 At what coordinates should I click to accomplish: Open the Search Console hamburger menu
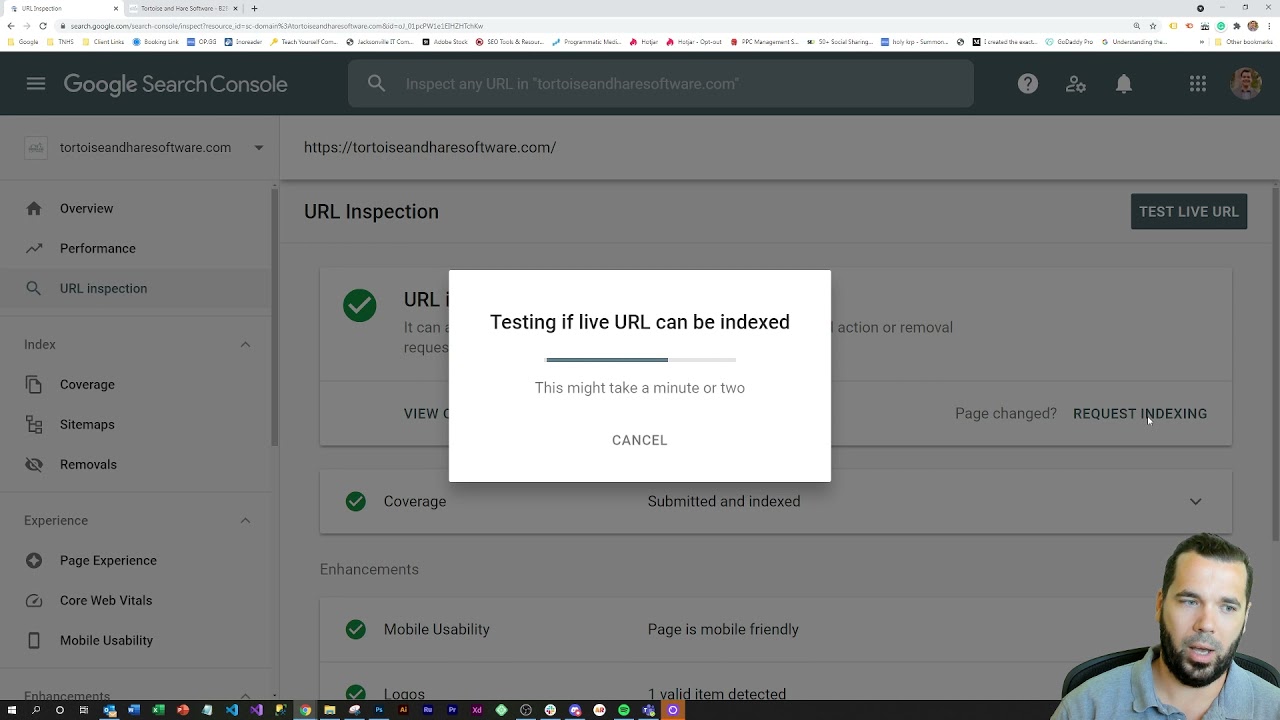tap(36, 84)
